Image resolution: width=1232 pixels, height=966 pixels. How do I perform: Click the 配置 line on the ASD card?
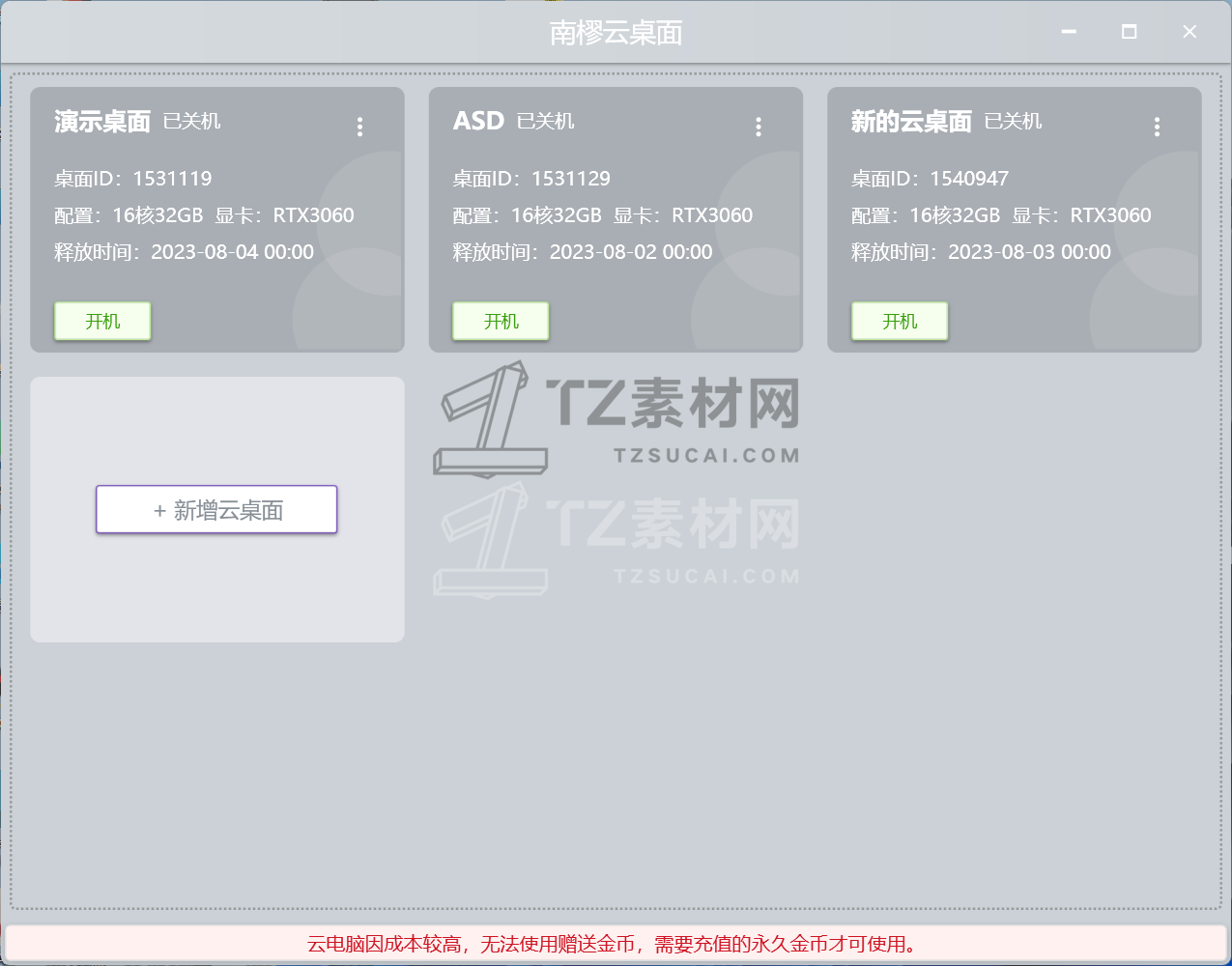click(x=602, y=215)
